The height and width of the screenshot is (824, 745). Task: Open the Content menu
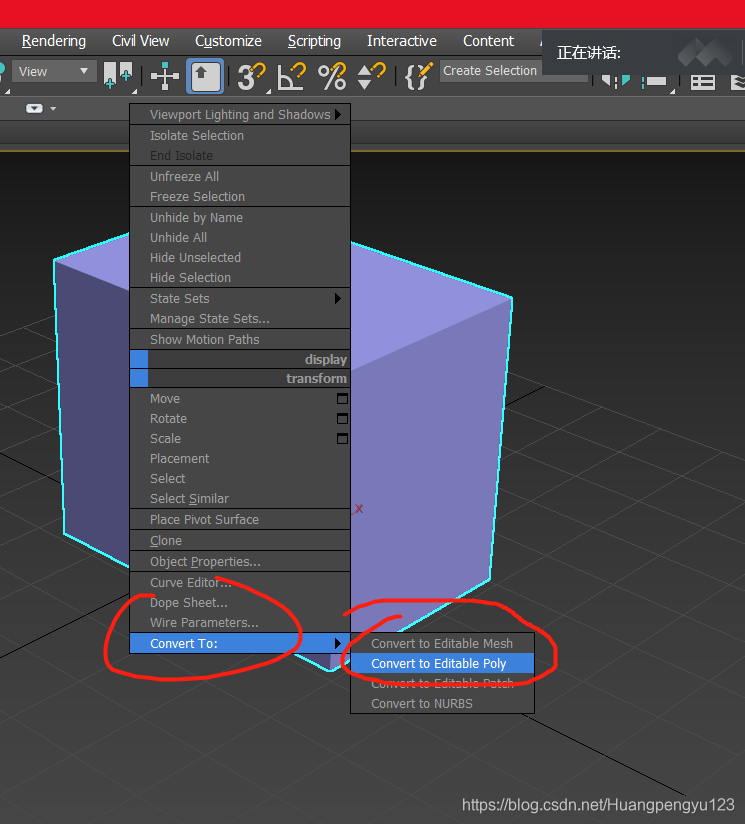[488, 41]
